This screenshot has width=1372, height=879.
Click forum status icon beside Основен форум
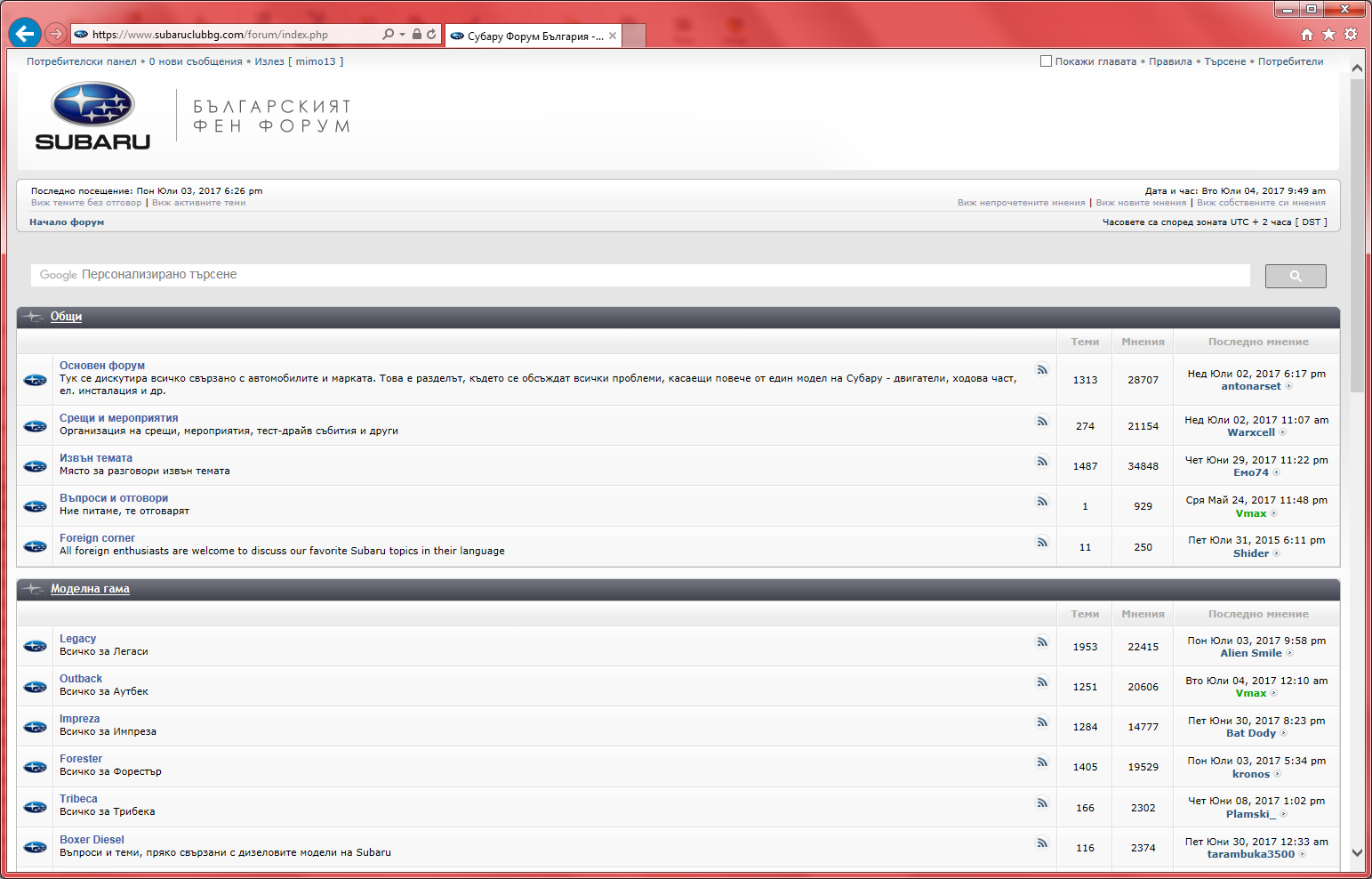pos(36,380)
